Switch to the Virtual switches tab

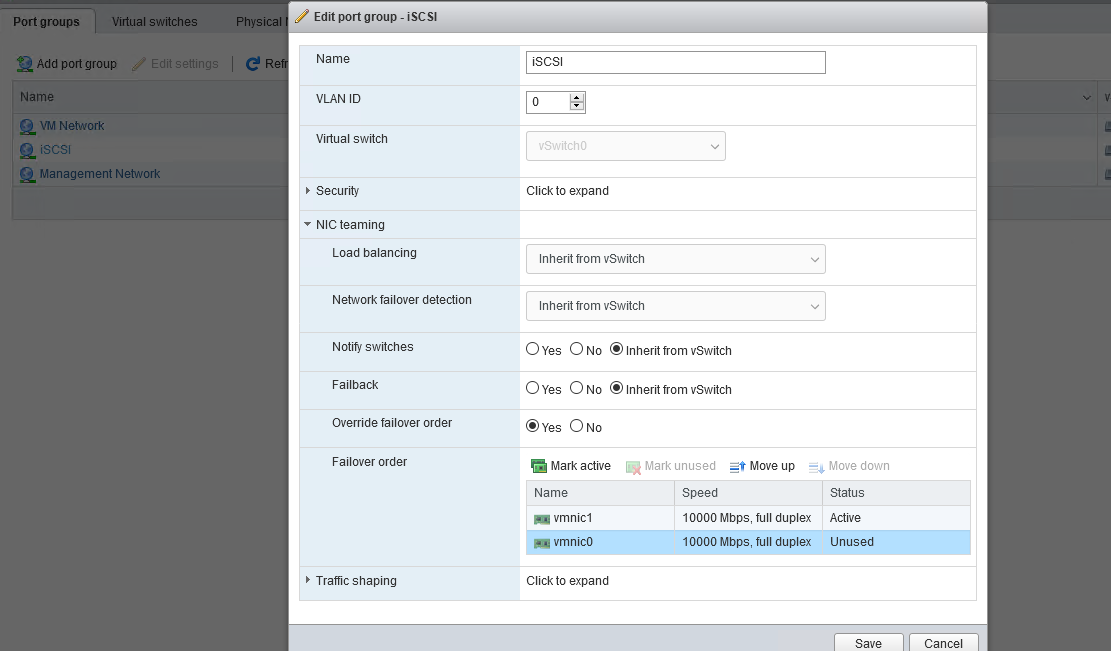[x=154, y=21]
